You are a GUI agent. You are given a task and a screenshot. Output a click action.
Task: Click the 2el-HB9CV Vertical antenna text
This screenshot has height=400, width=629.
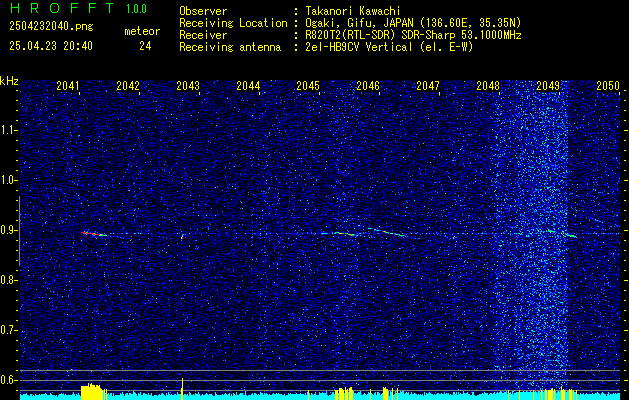click(x=389, y=47)
